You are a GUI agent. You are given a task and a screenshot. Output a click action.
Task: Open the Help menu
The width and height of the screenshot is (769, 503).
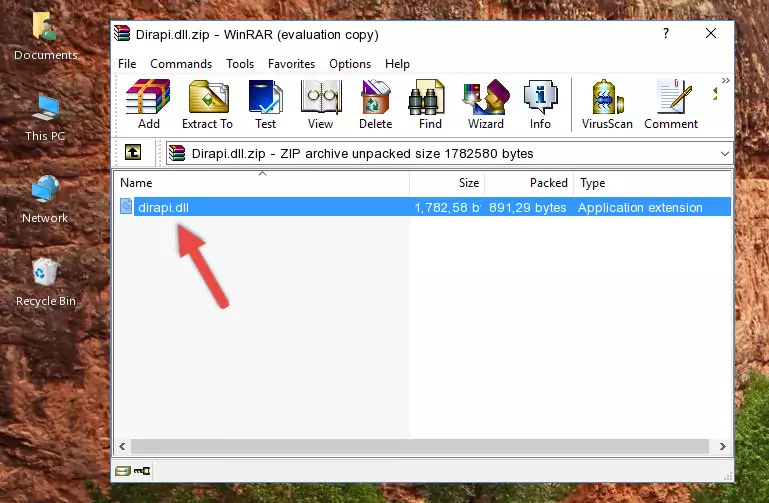click(397, 64)
